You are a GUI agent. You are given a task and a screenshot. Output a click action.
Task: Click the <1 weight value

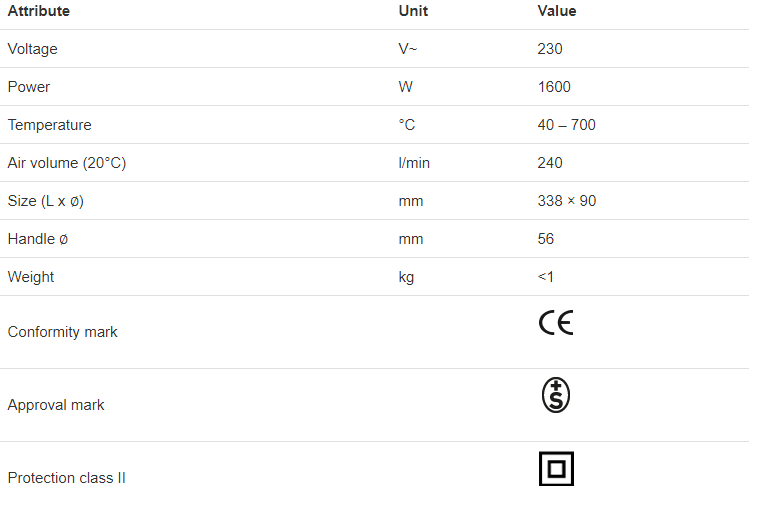(x=546, y=277)
